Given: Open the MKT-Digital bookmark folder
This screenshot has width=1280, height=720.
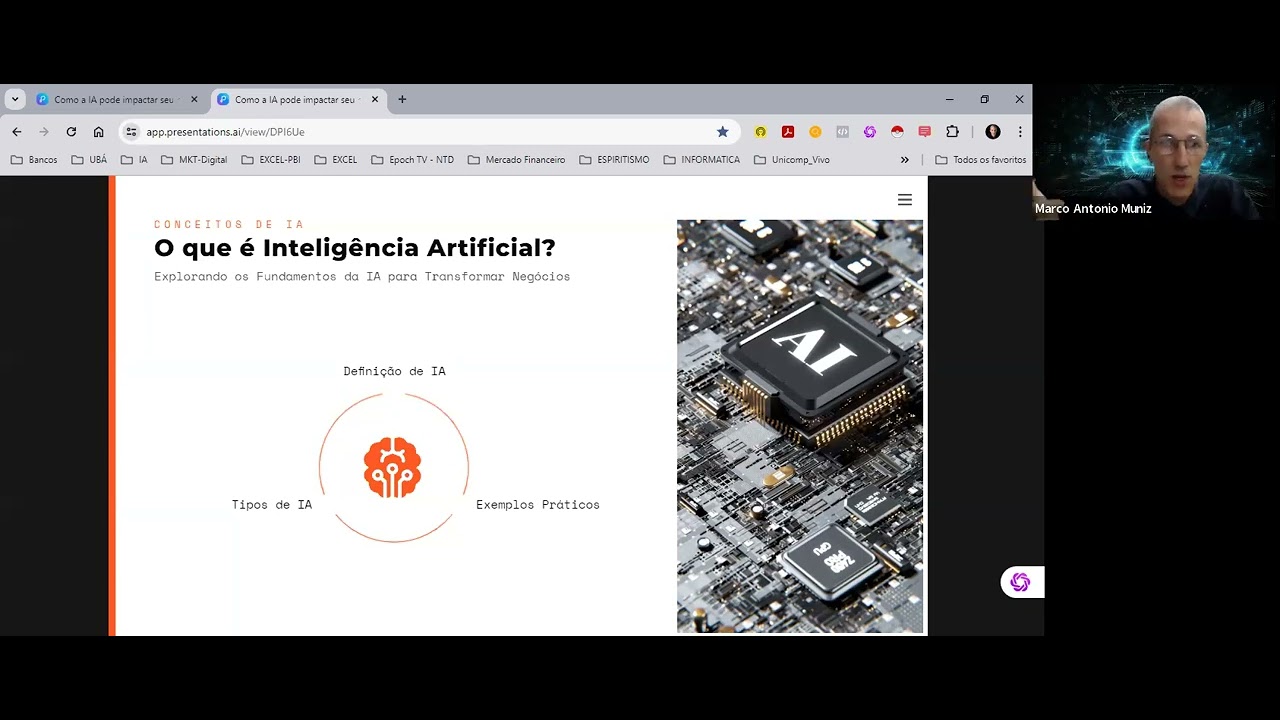Looking at the screenshot, I should [194, 160].
